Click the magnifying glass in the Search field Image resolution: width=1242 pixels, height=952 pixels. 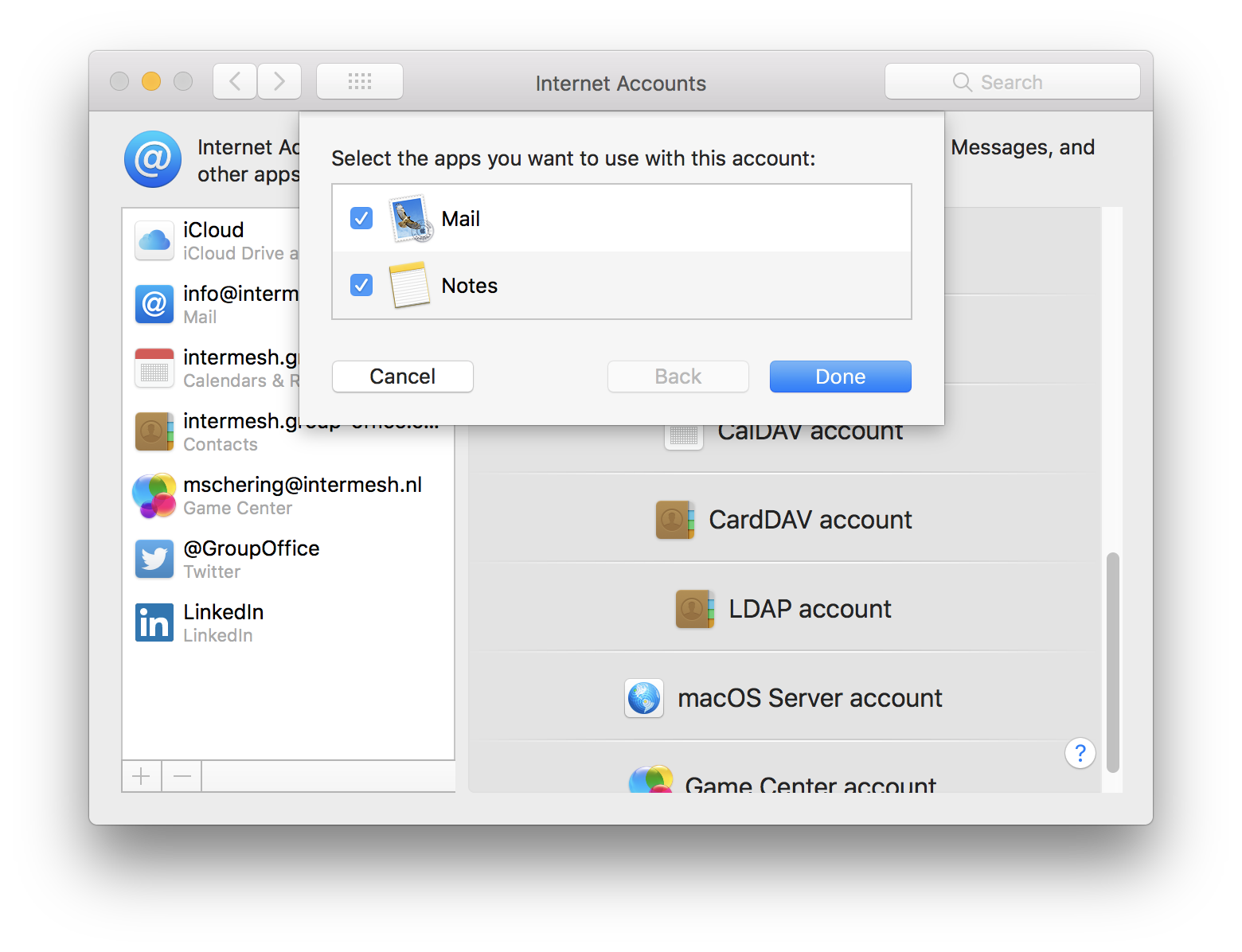tap(963, 82)
